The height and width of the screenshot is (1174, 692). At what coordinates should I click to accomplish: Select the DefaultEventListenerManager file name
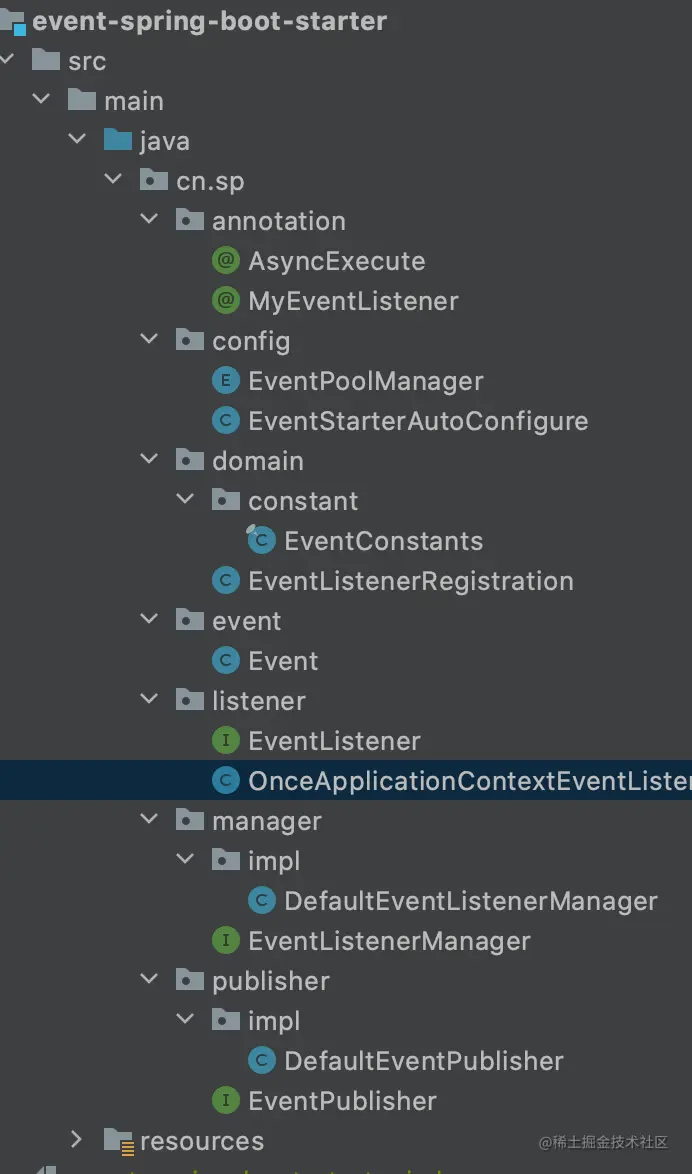click(x=471, y=901)
